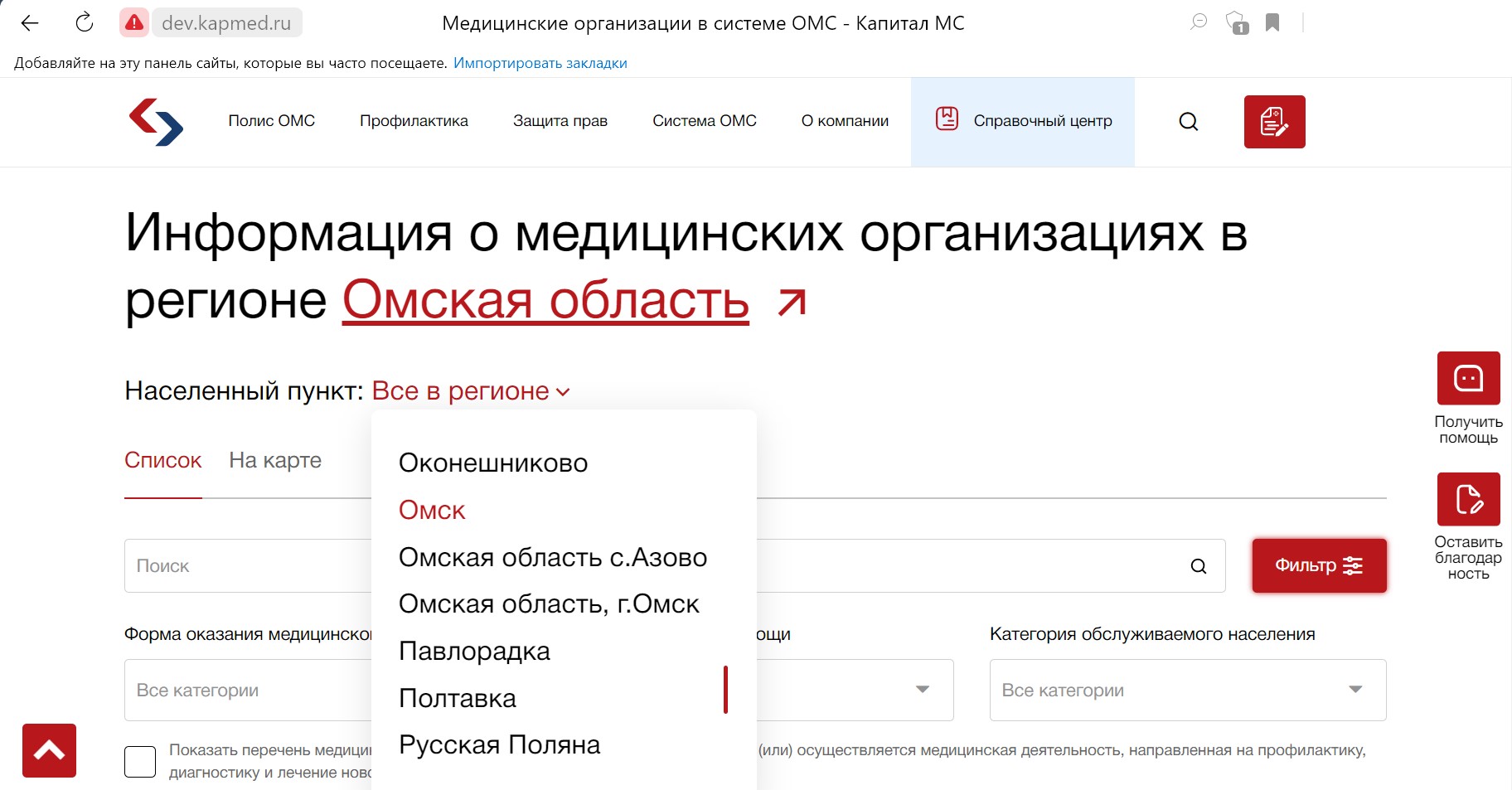Go back using the browser back arrow
The image size is (1512, 790).
[x=30, y=23]
